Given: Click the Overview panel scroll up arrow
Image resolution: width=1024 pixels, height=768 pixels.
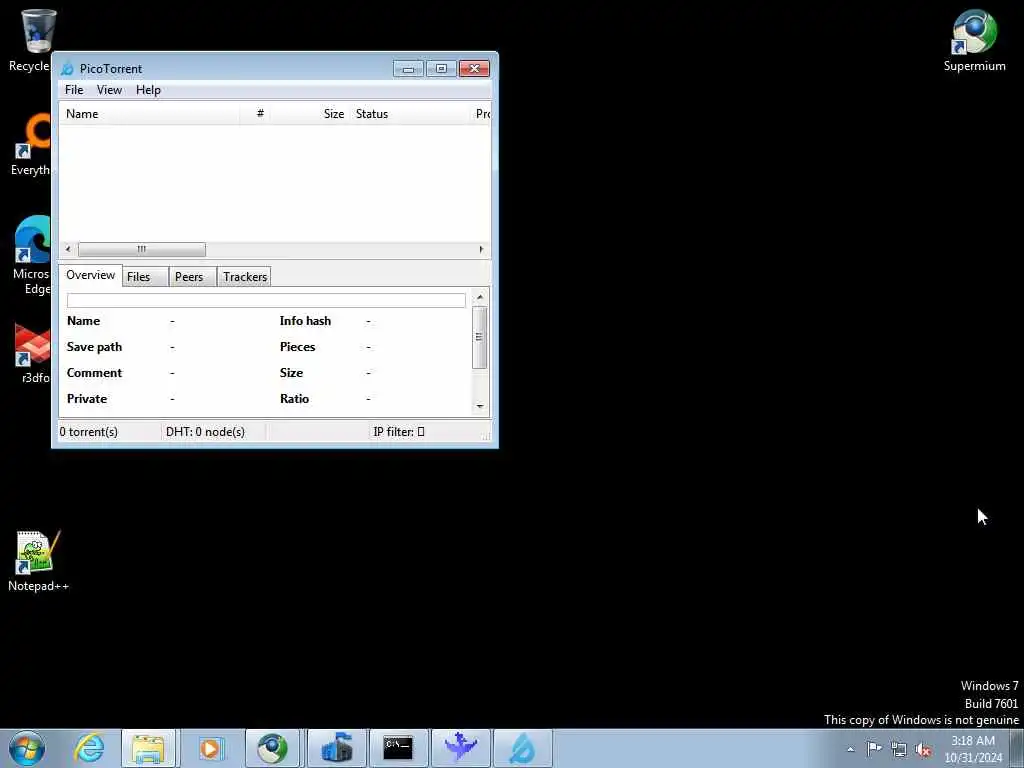Looking at the screenshot, I should coord(480,297).
